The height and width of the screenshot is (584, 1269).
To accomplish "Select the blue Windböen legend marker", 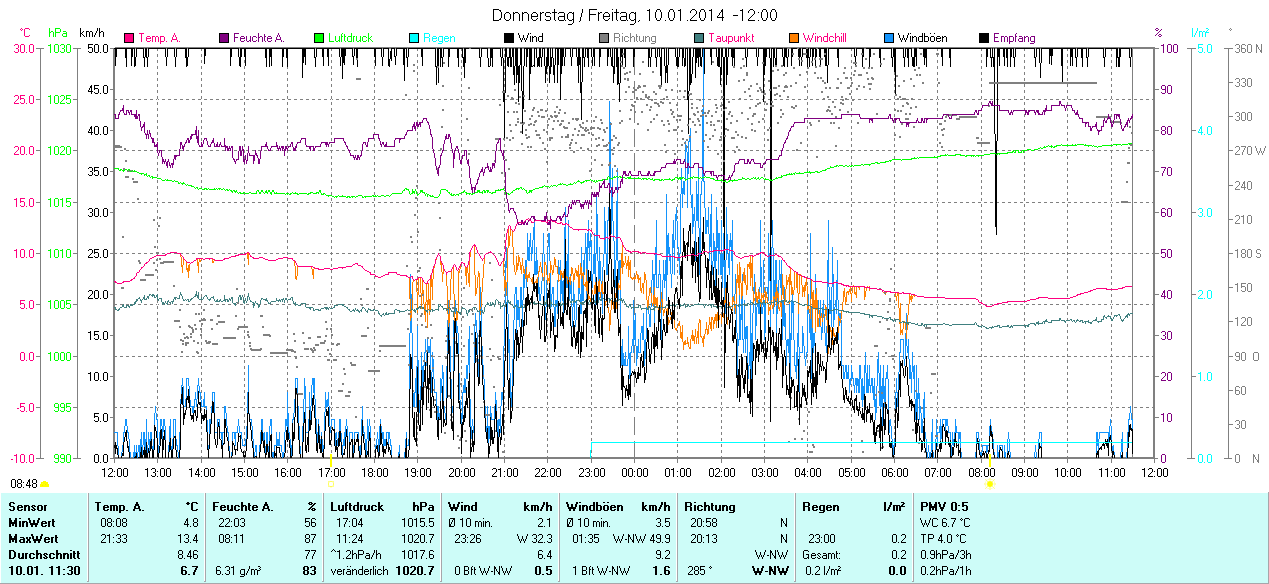I will tap(889, 38).
